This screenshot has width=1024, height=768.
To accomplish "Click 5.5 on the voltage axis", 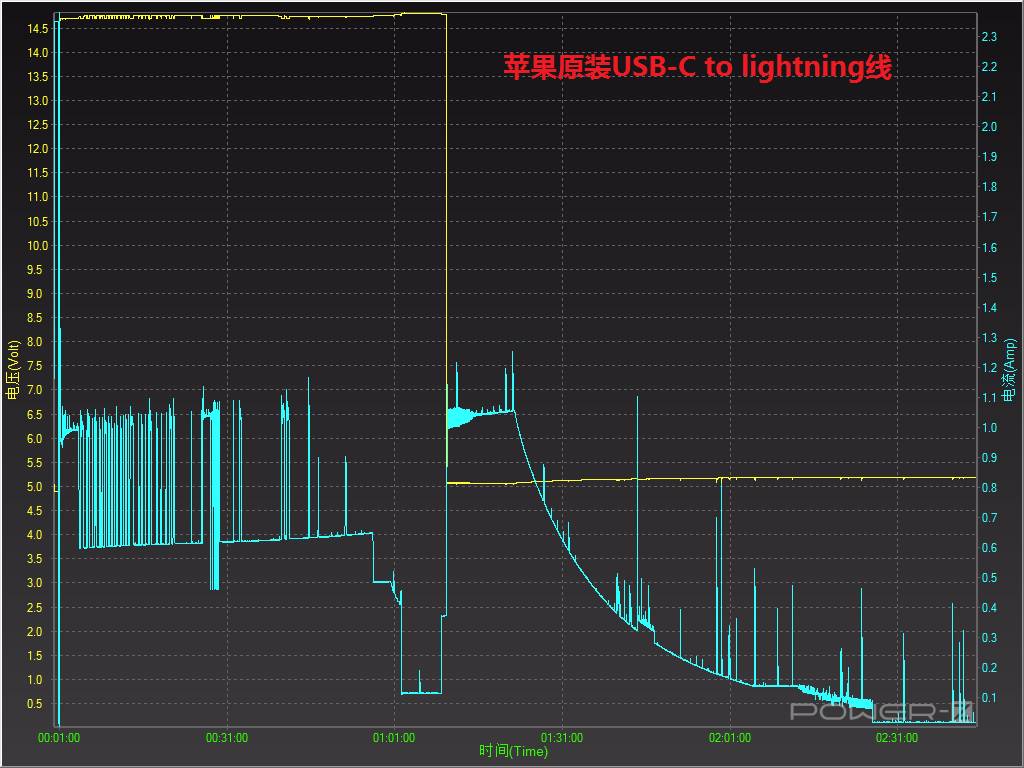I will tap(35, 463).
